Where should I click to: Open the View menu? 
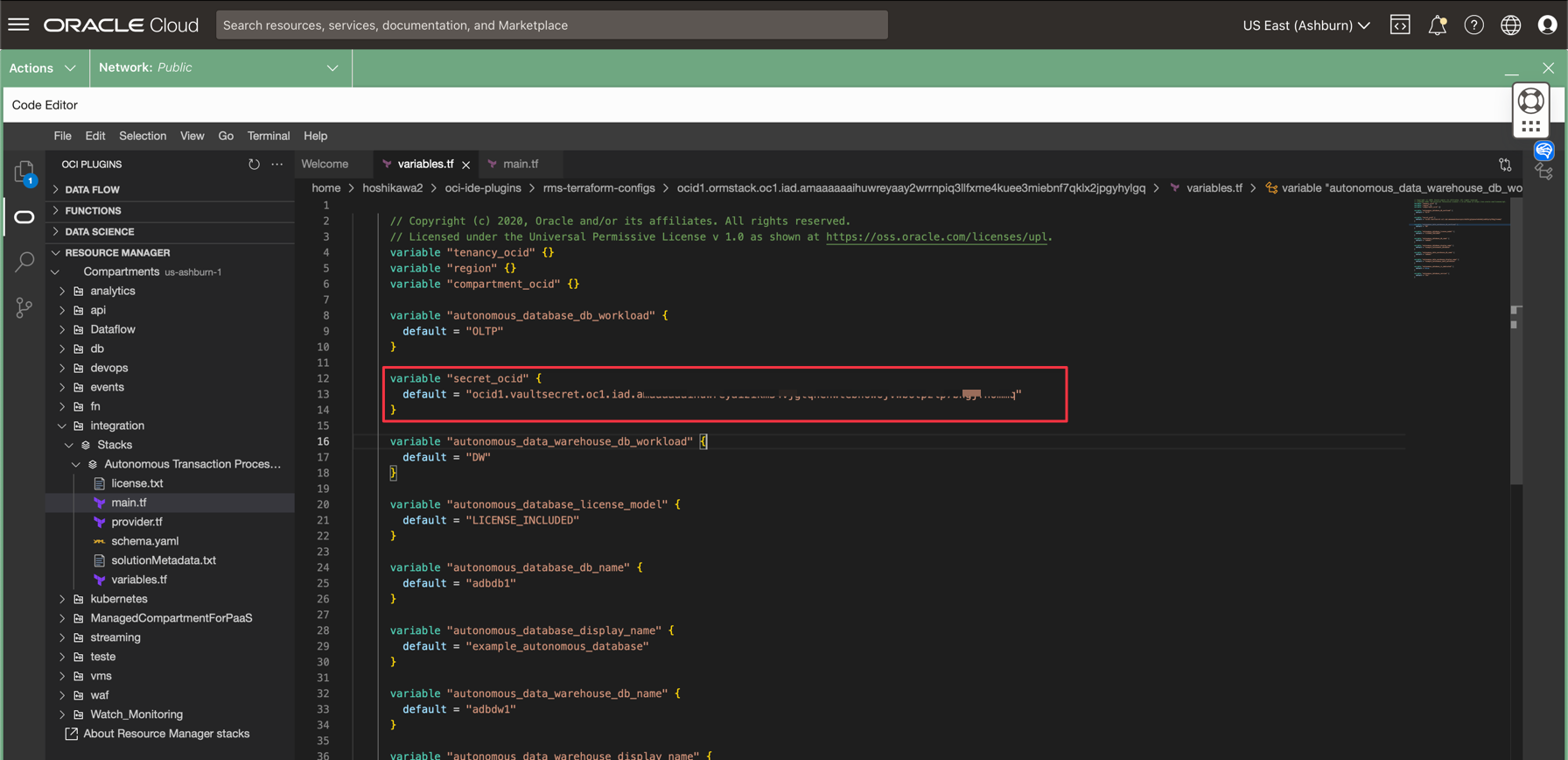coord(192,136)
